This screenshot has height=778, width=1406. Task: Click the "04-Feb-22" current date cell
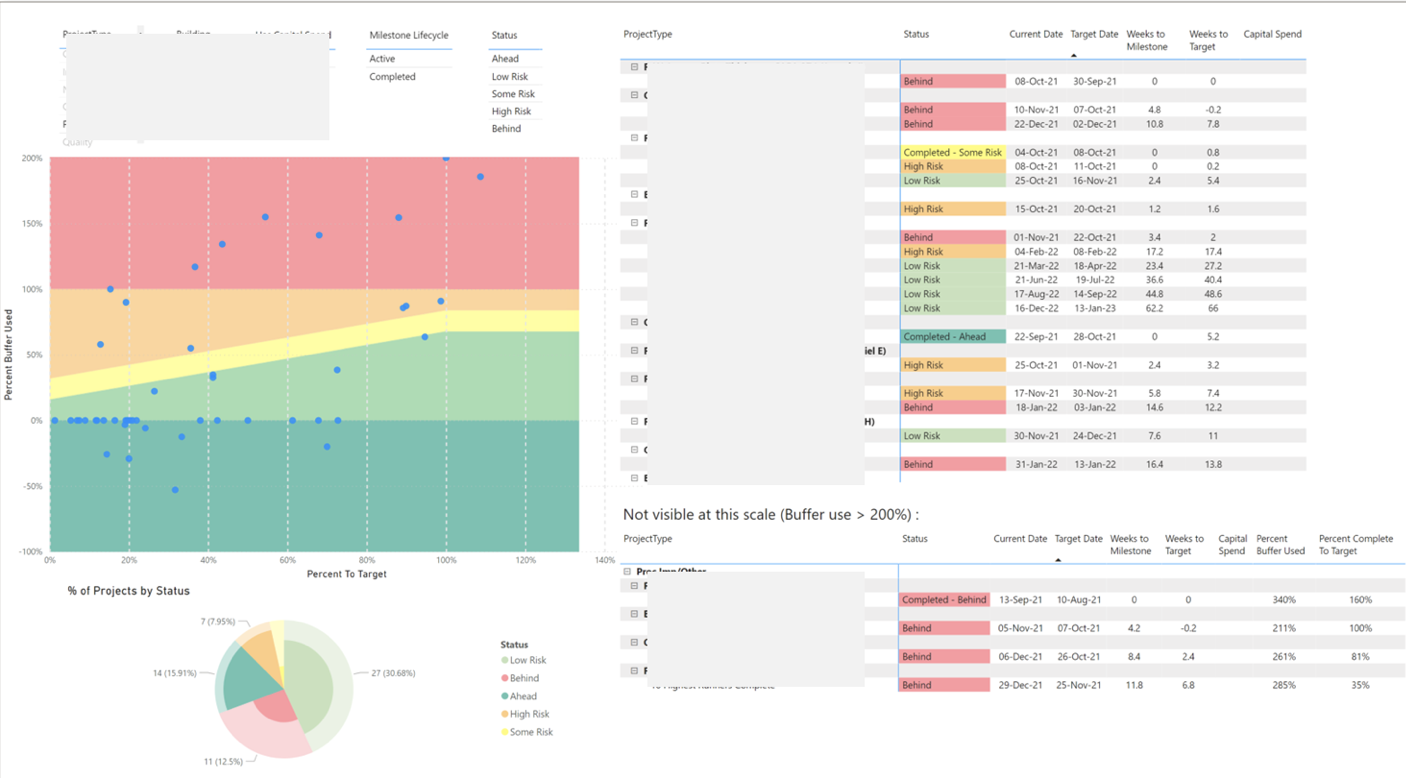1036,252
